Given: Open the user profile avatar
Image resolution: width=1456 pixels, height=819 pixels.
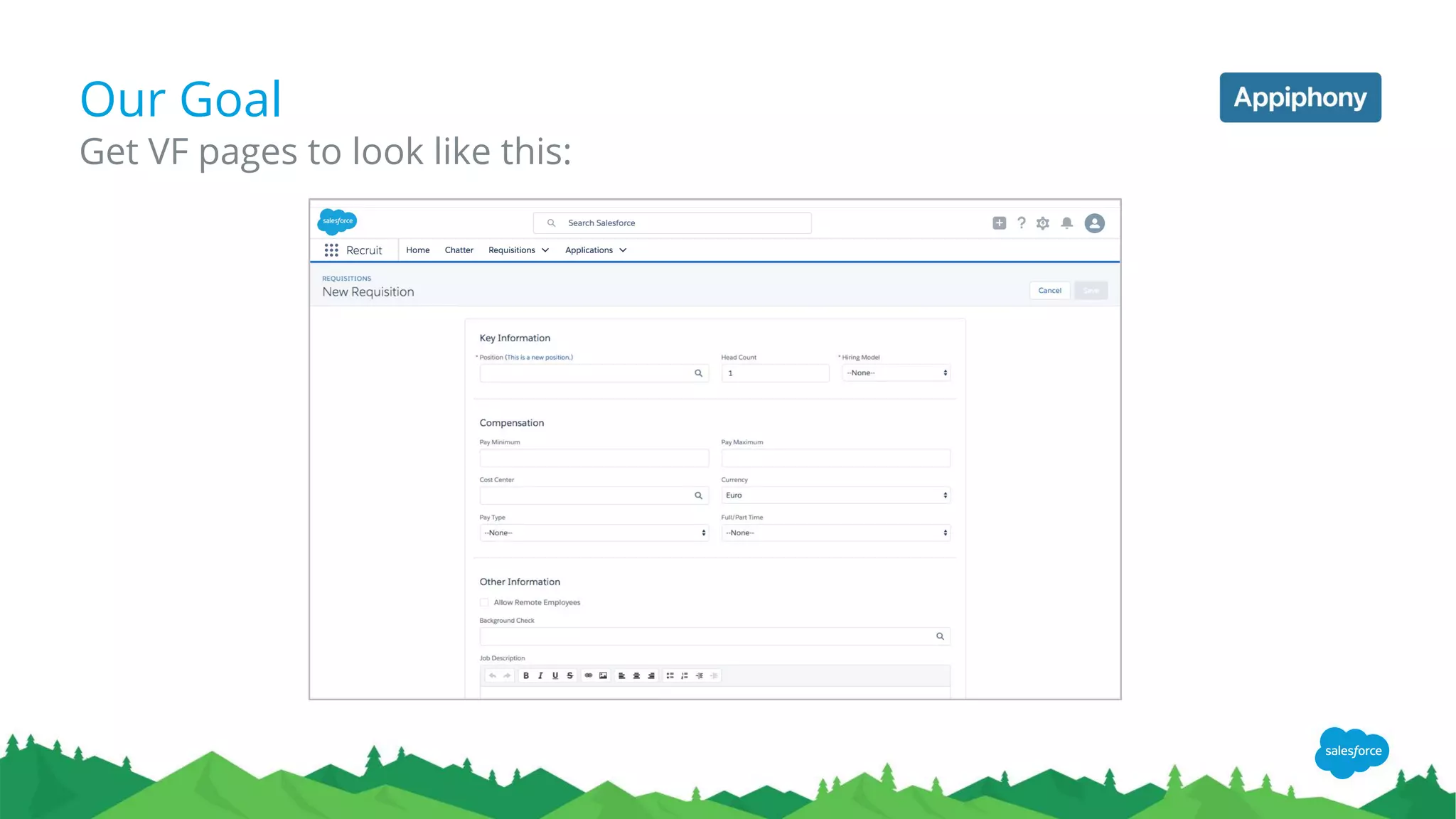Looking at the screenshot, I should [1094, 223].
